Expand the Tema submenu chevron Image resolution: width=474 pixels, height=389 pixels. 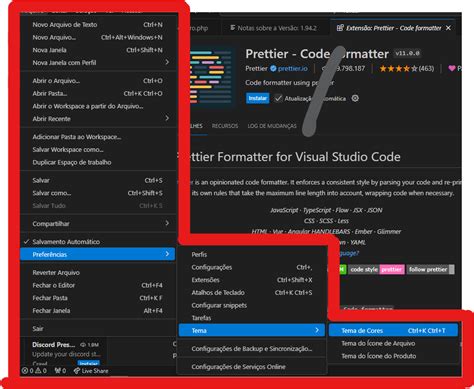(x=317, y=330)
